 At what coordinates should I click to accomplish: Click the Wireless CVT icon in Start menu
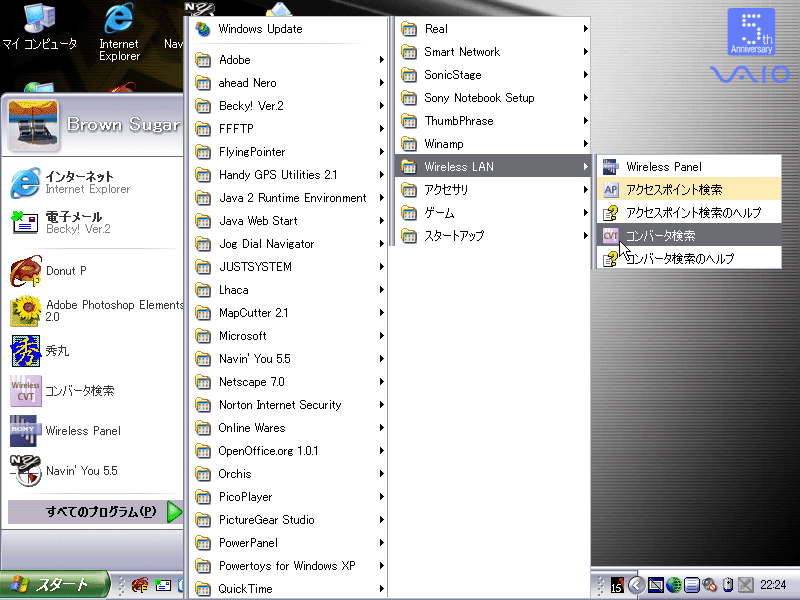(25, 391)
